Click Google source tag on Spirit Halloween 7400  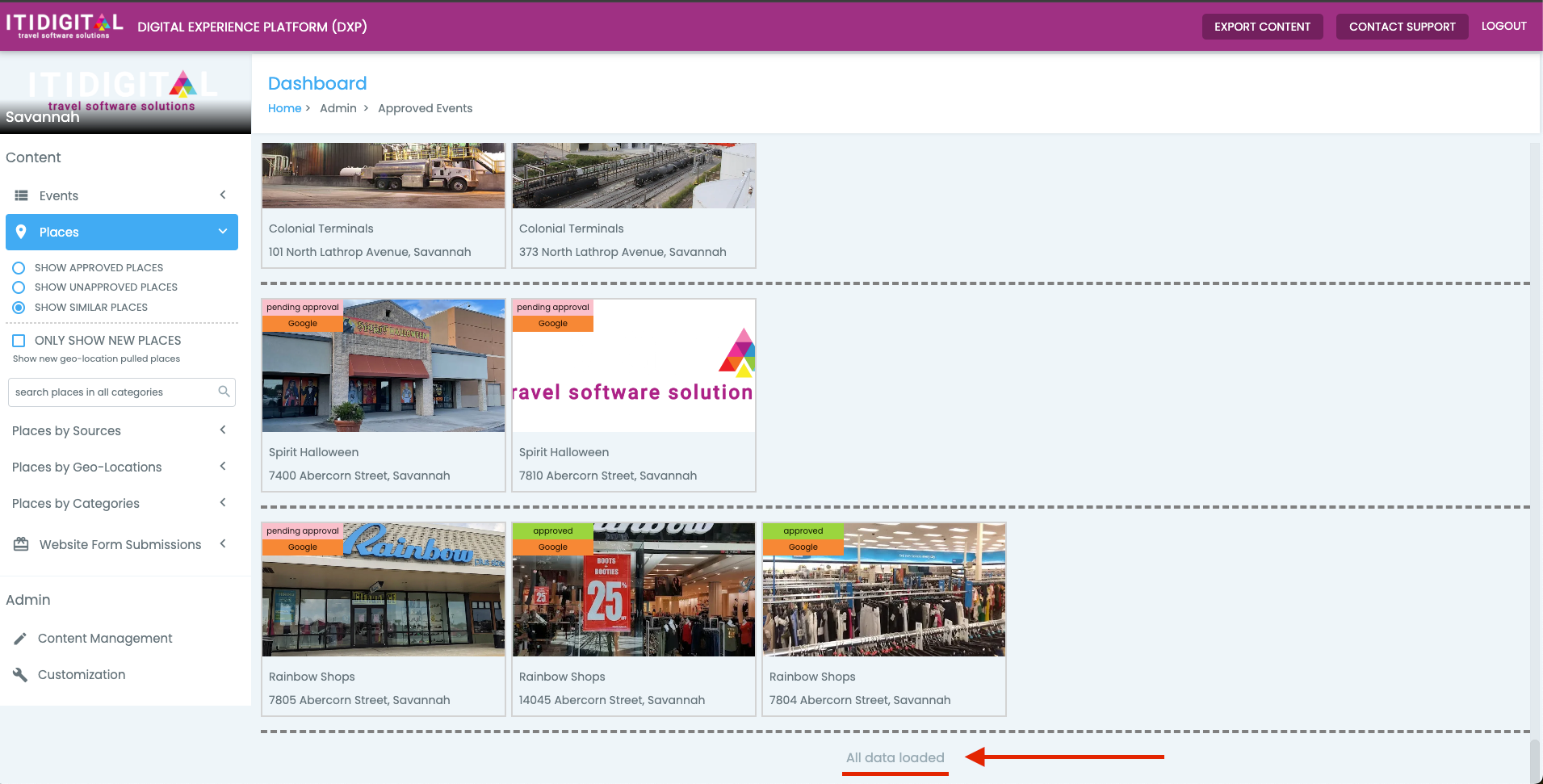[x=303, y=324]
